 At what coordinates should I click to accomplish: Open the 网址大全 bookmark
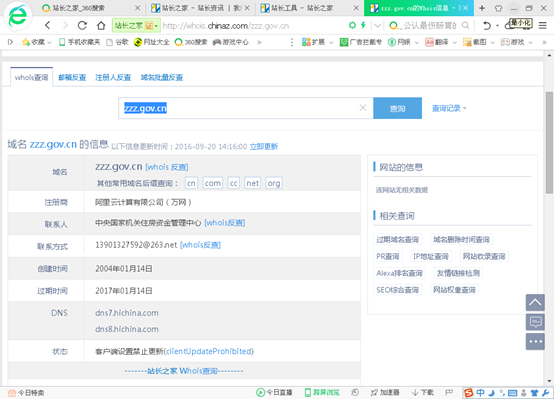[152, 42]
